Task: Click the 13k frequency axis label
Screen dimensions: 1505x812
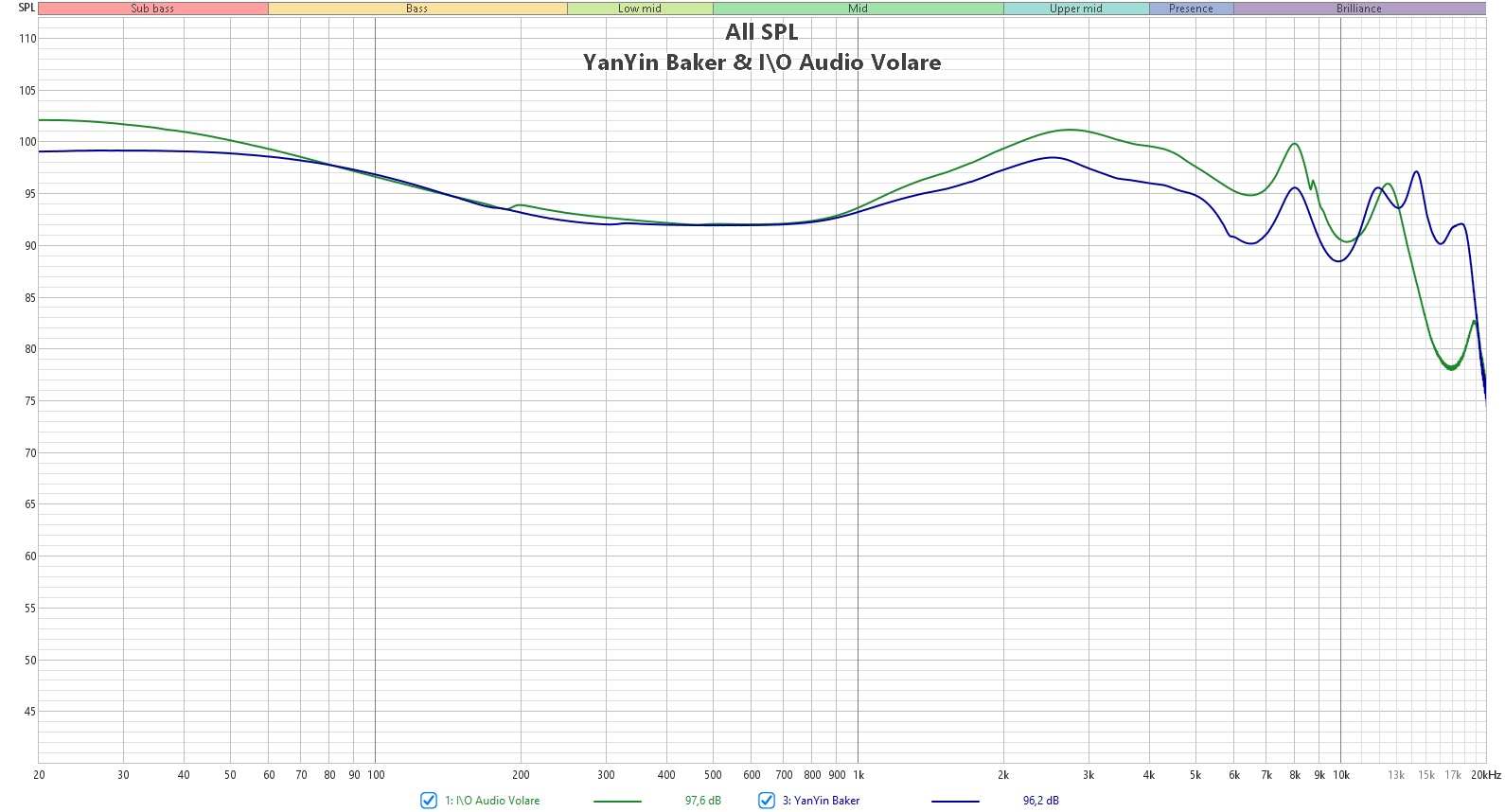Action: (x=1396, y=775)
